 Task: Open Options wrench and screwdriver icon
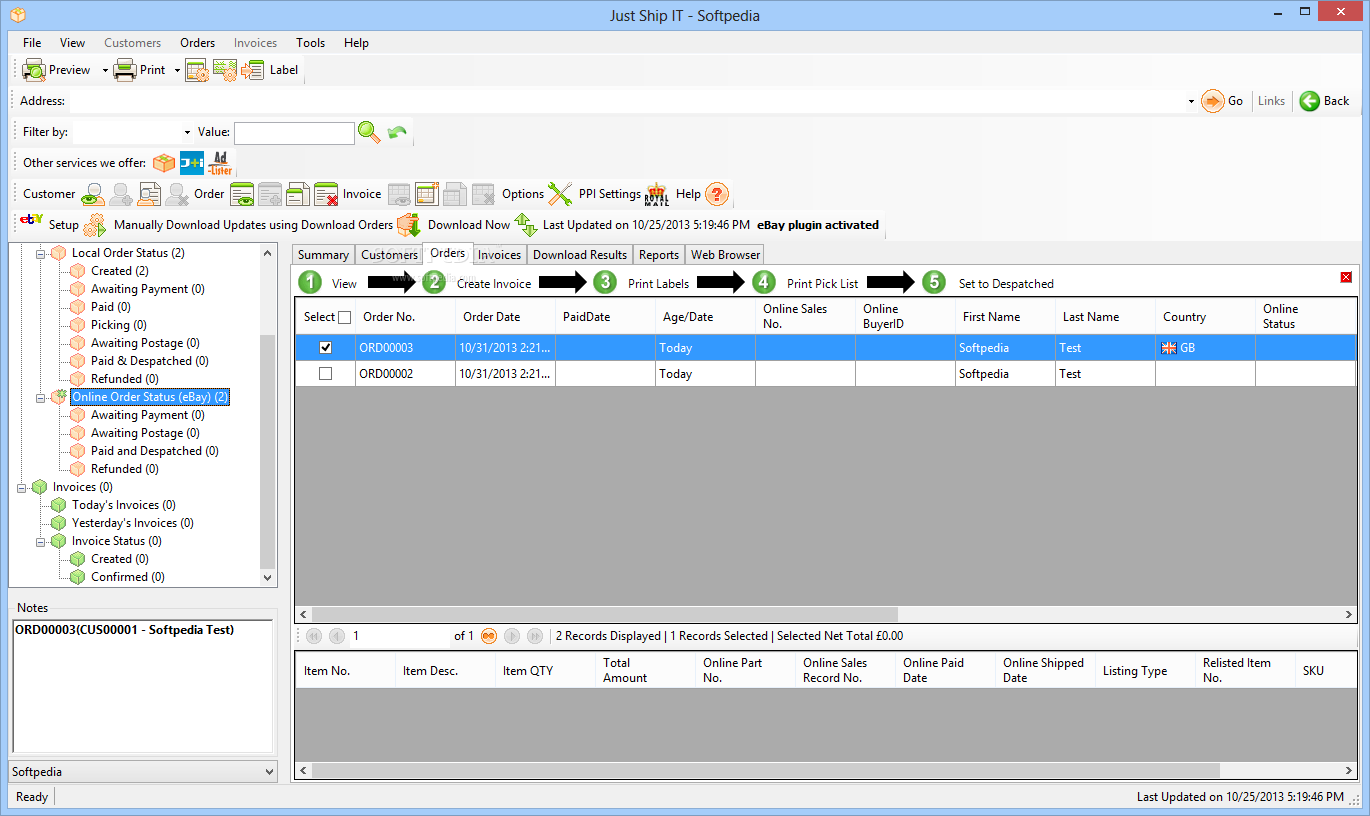click(560, 194)
